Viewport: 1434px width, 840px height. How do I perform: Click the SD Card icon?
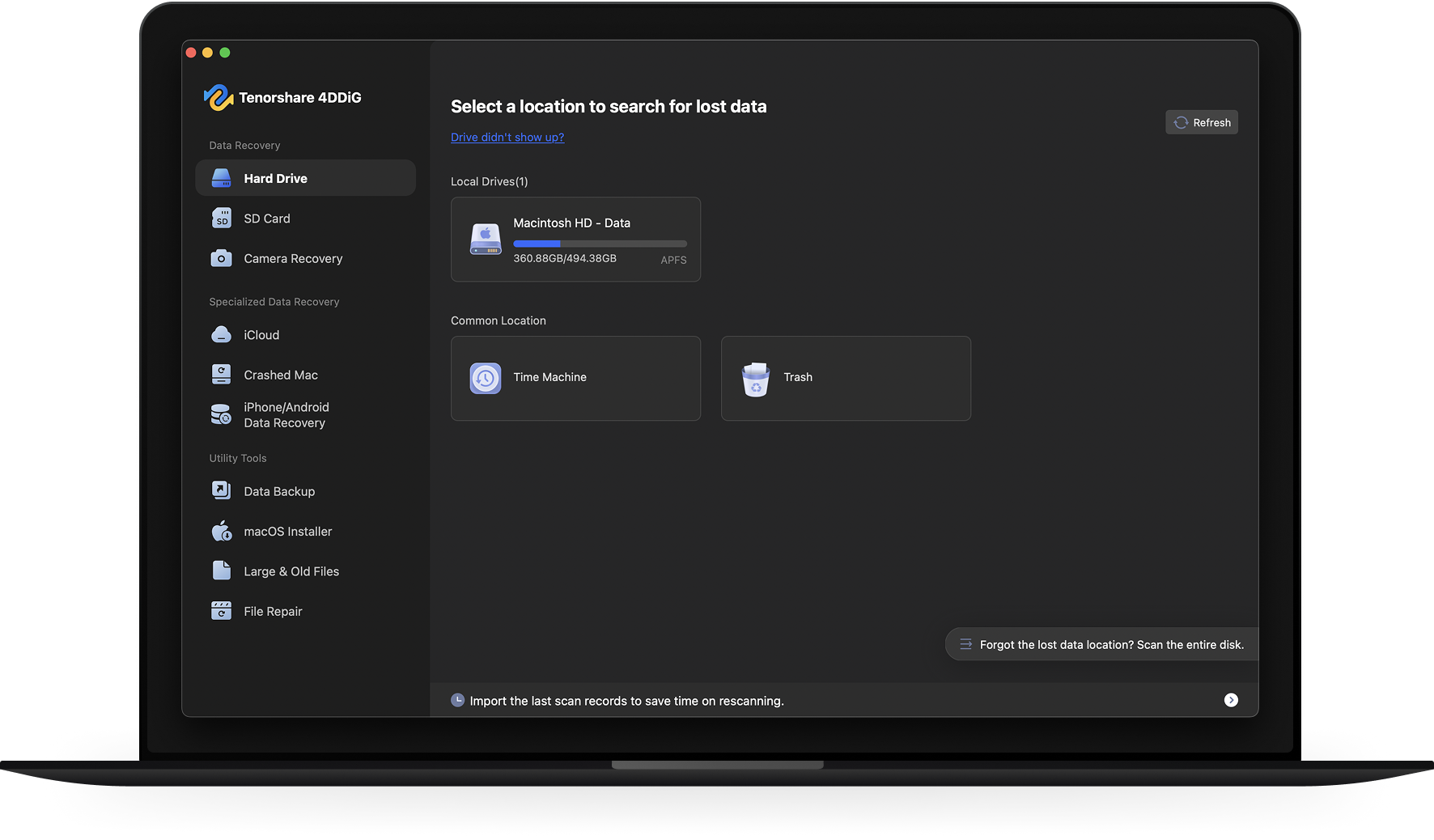(221, 218)
